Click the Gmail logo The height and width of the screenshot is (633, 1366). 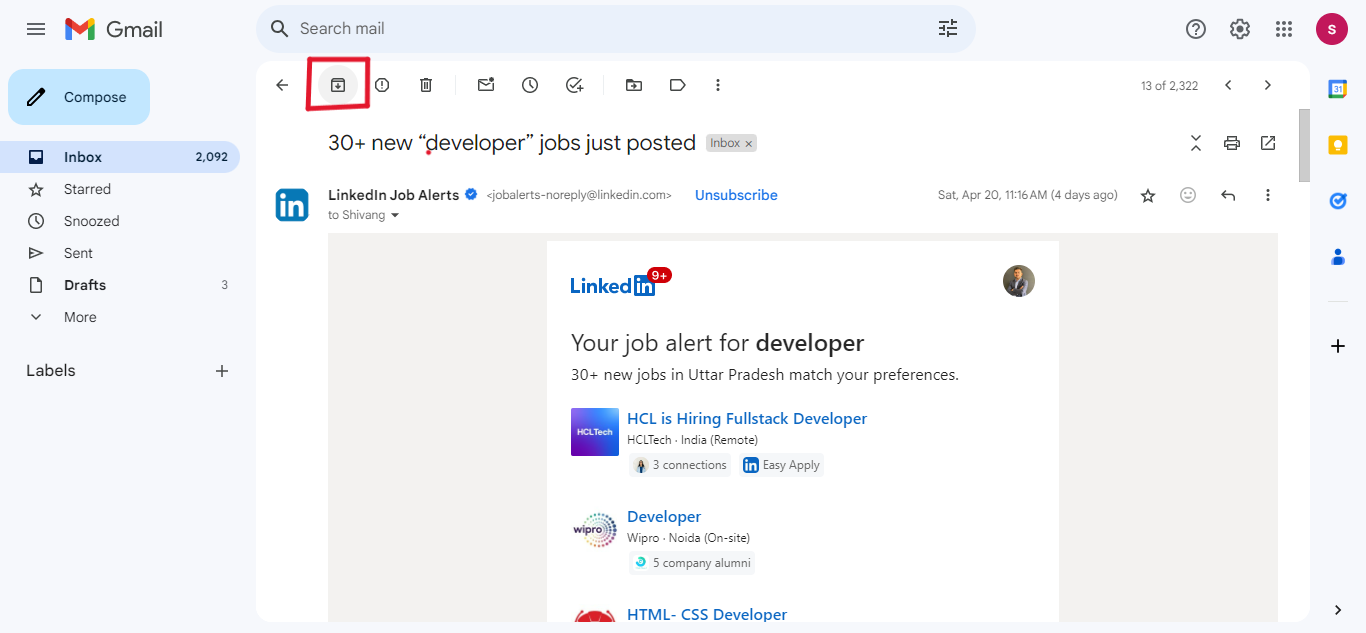pos(114,29)
